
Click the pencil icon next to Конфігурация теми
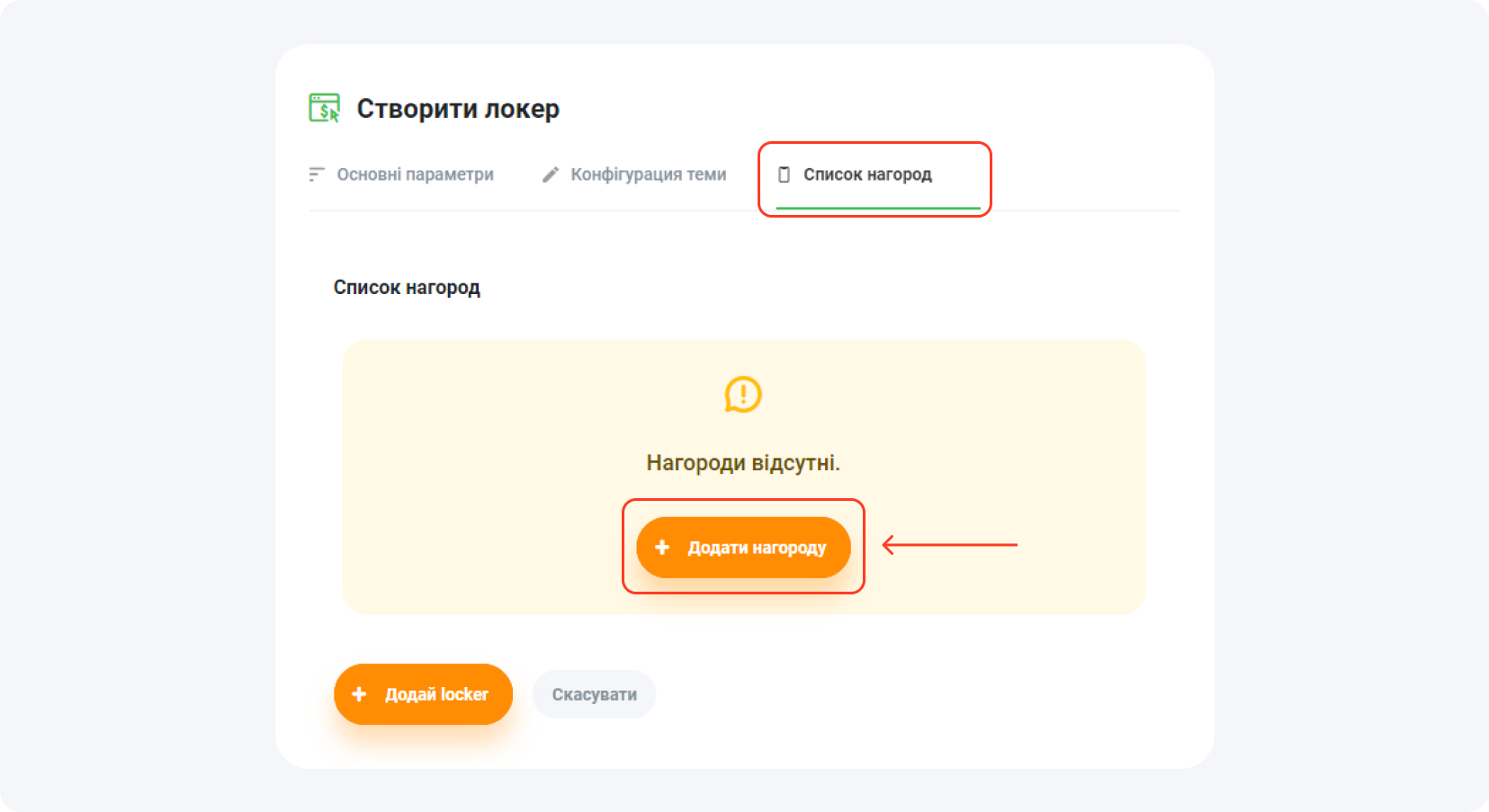[x=550, y=174]
